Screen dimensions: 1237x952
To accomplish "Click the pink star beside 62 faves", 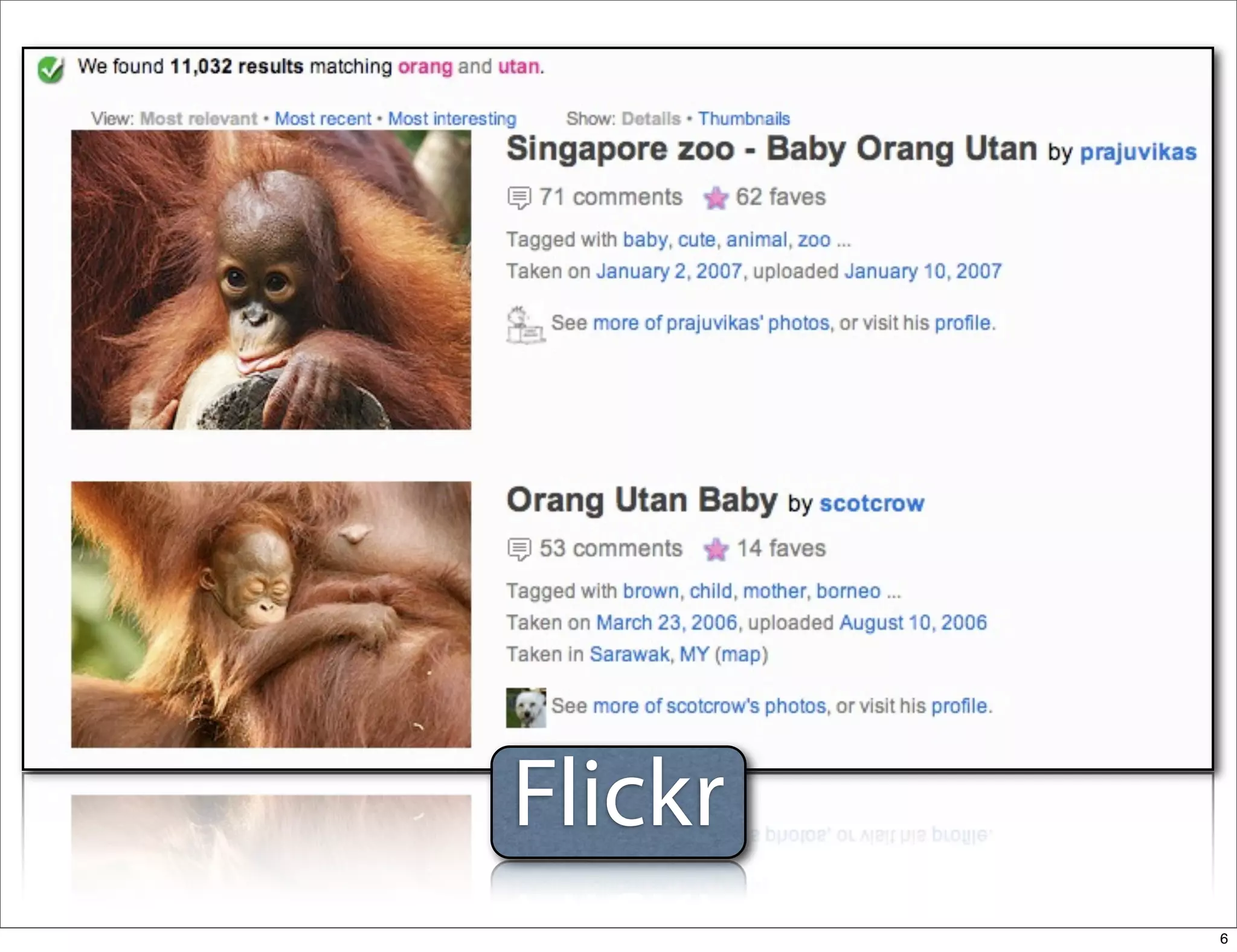I will point(716,198).
